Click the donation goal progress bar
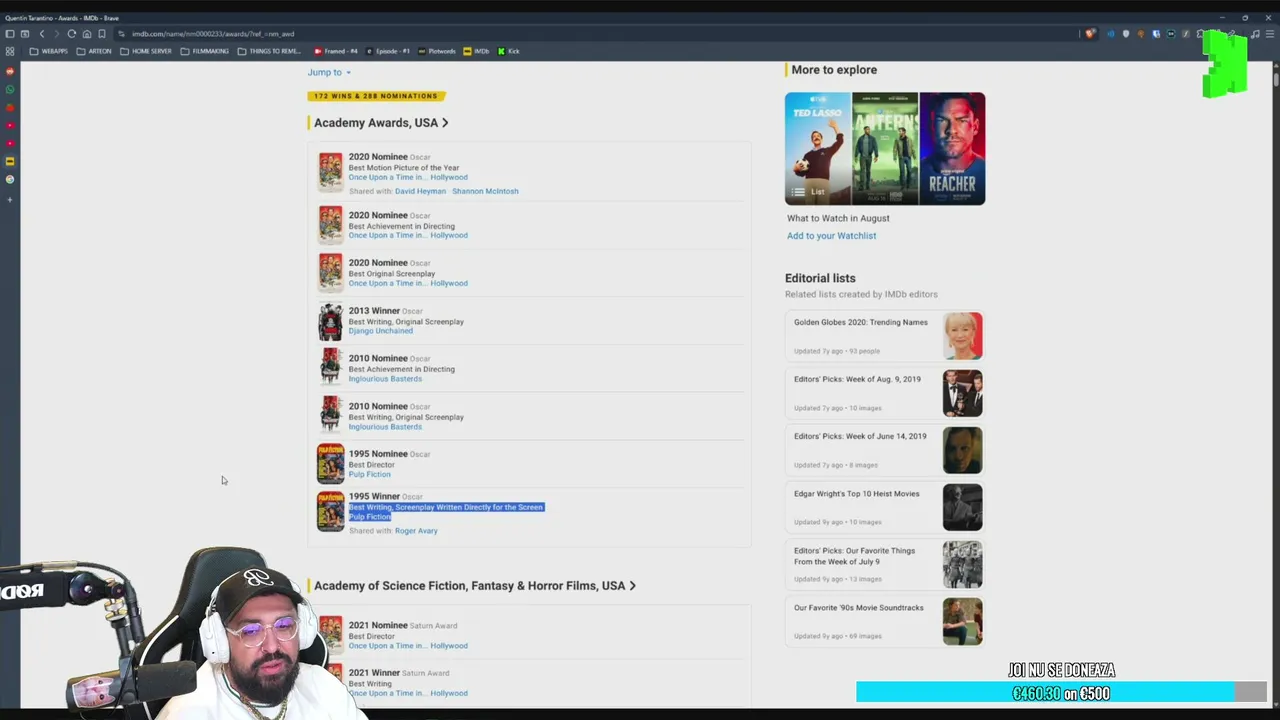1280x720 pixels. [1061, 693]
